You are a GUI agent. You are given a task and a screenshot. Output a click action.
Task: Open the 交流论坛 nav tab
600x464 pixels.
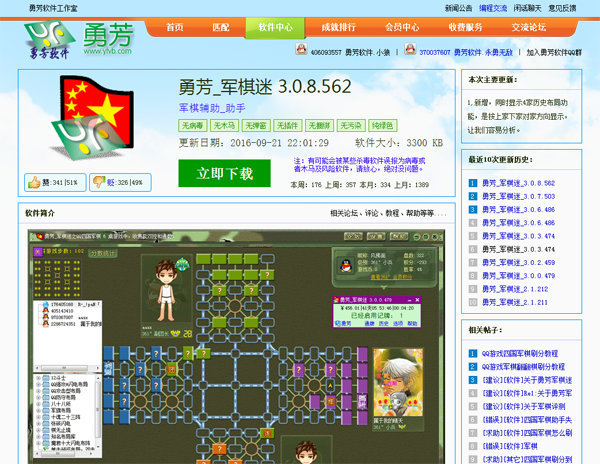point(529,27)
